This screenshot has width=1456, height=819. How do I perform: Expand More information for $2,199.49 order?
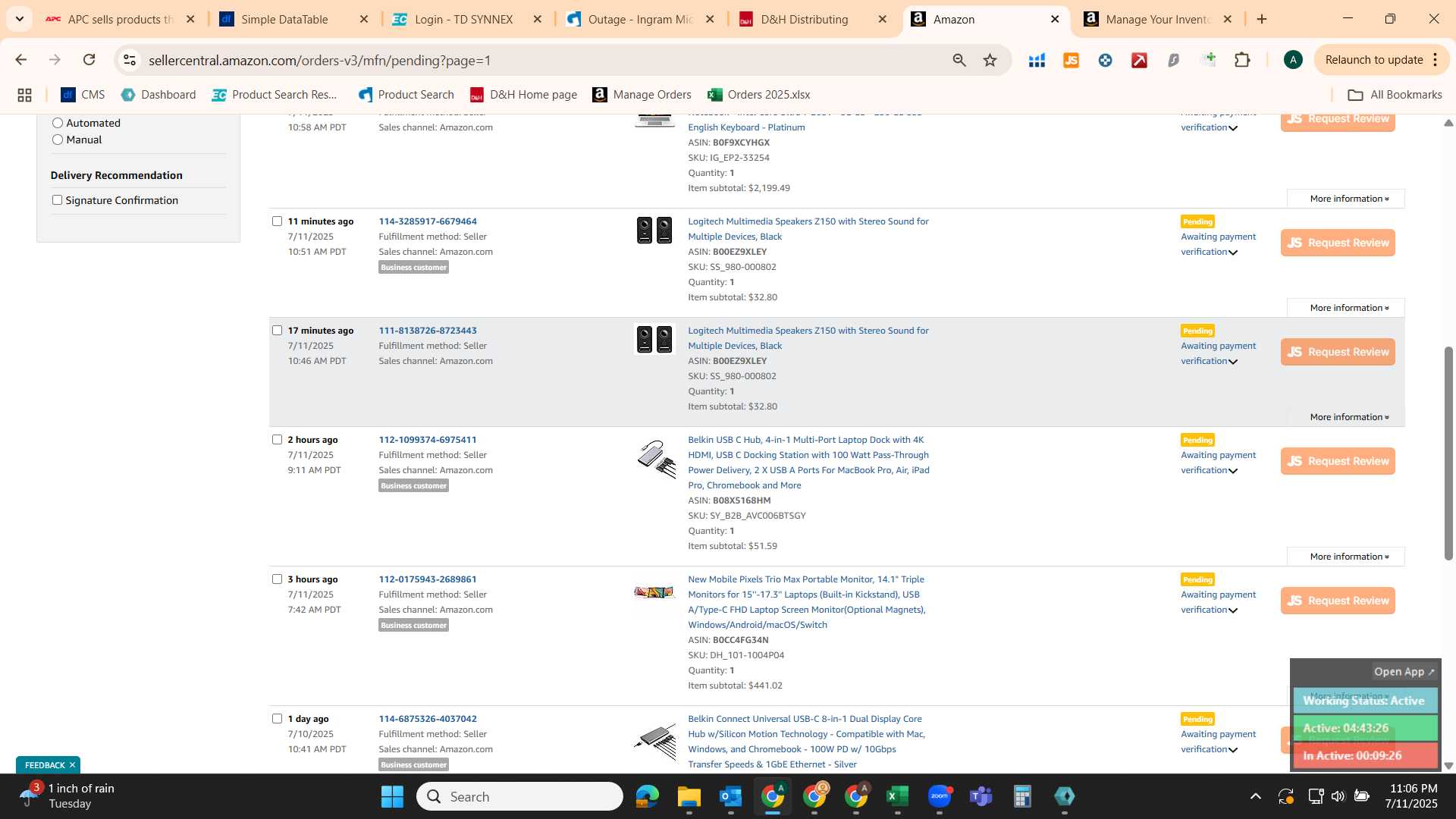(1346, 199)
